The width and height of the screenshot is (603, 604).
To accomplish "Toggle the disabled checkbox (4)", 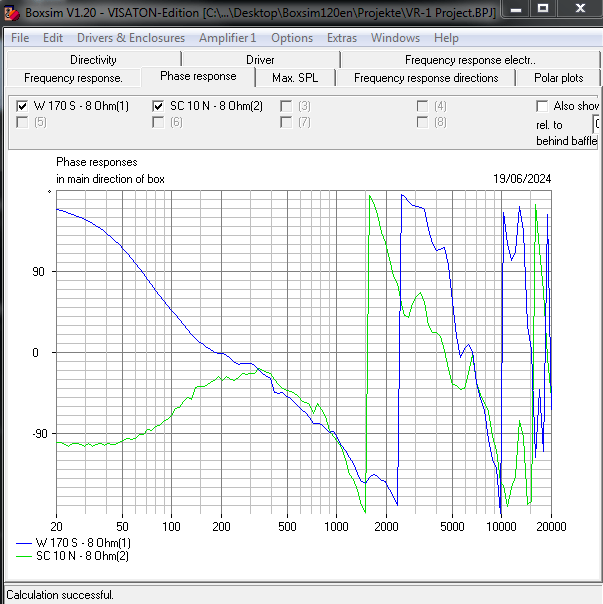I will pos(422,106).
